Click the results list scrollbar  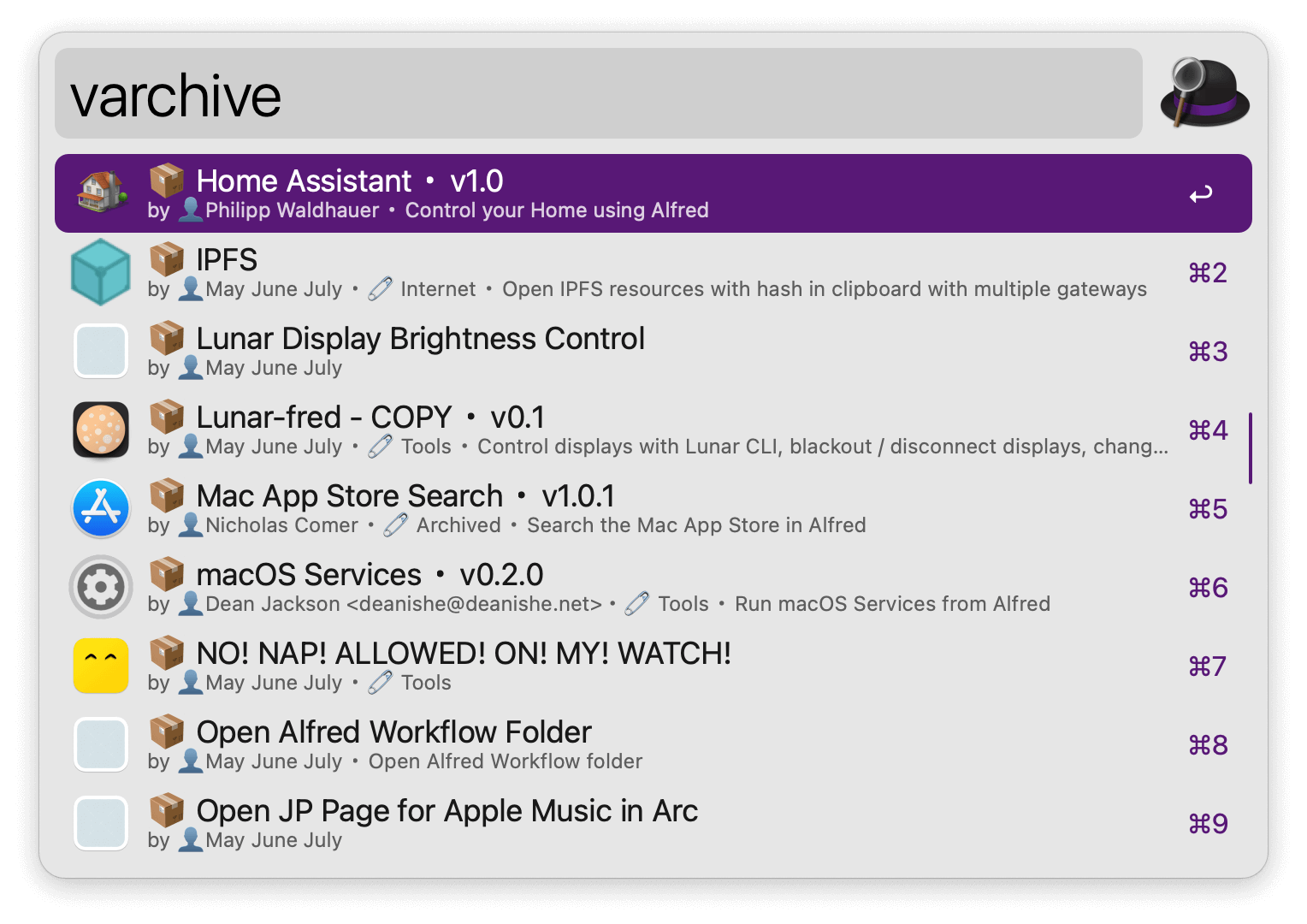[x=1251, y=448]
